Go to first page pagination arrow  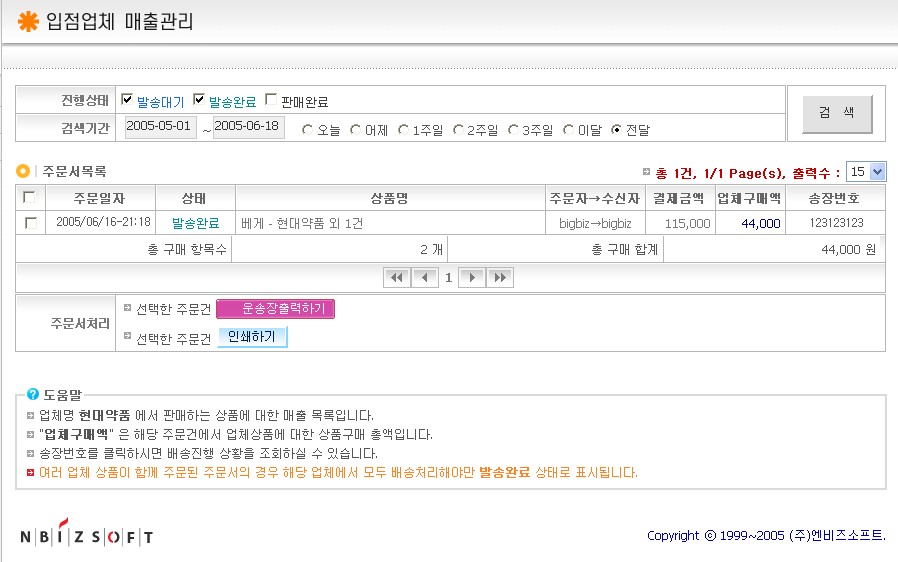pyautogui.click(x=397, y=277)
